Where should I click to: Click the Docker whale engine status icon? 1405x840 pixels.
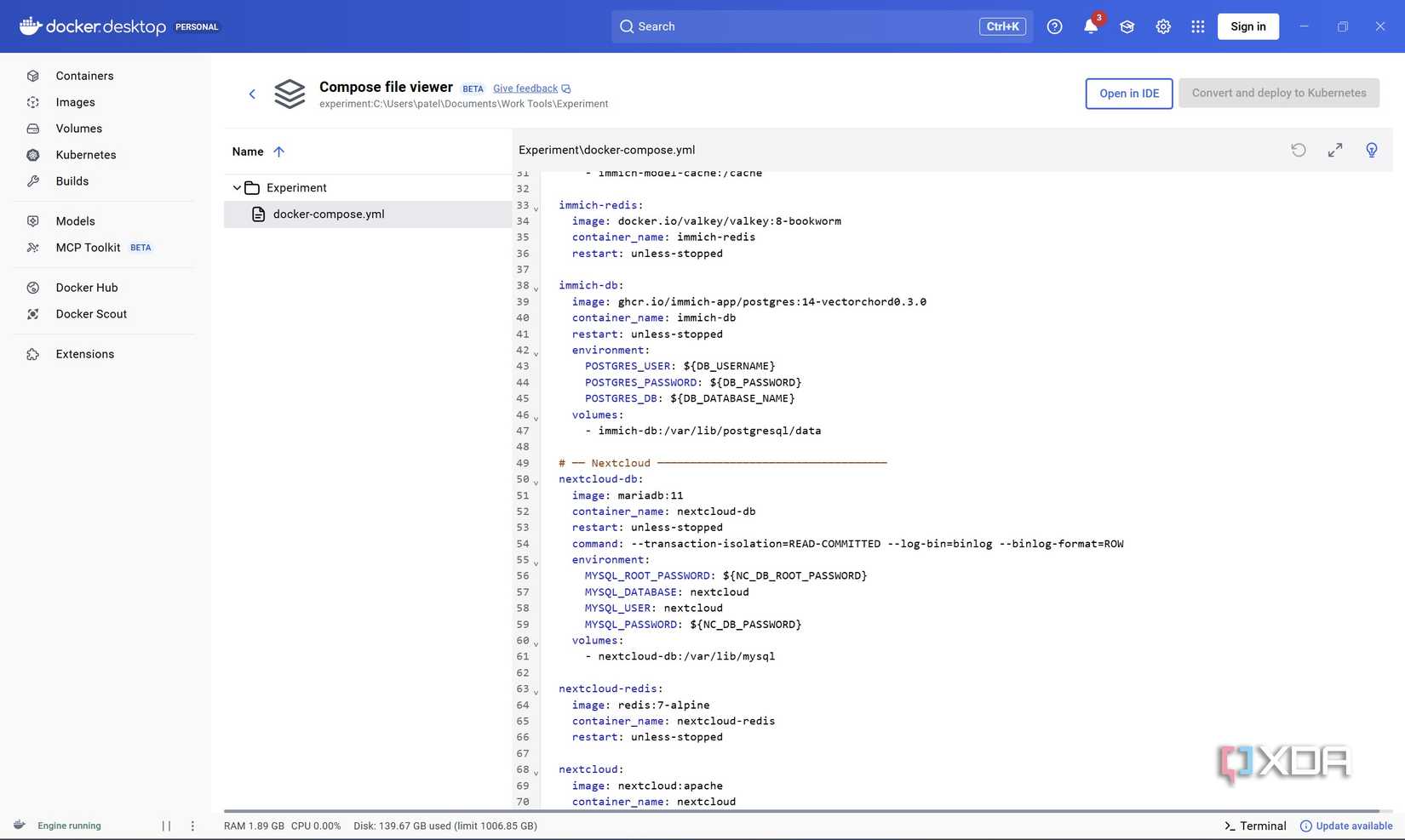point(20,825)
